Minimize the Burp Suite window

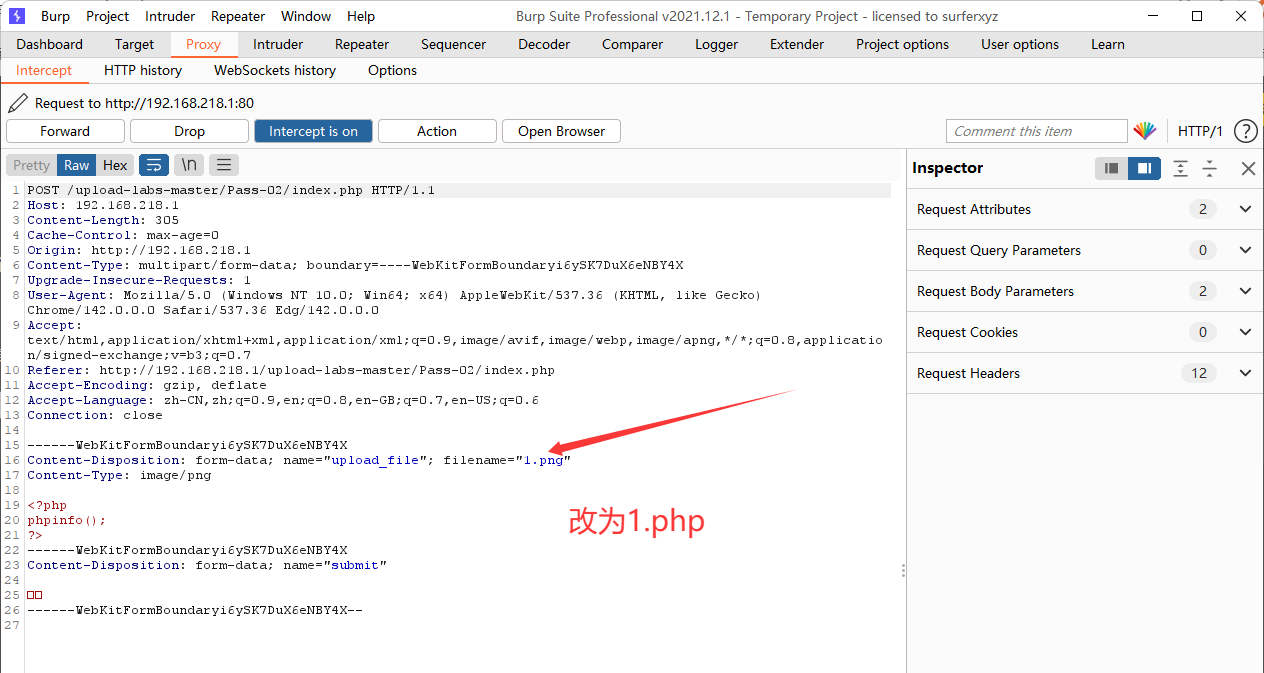pos(1151,16)
